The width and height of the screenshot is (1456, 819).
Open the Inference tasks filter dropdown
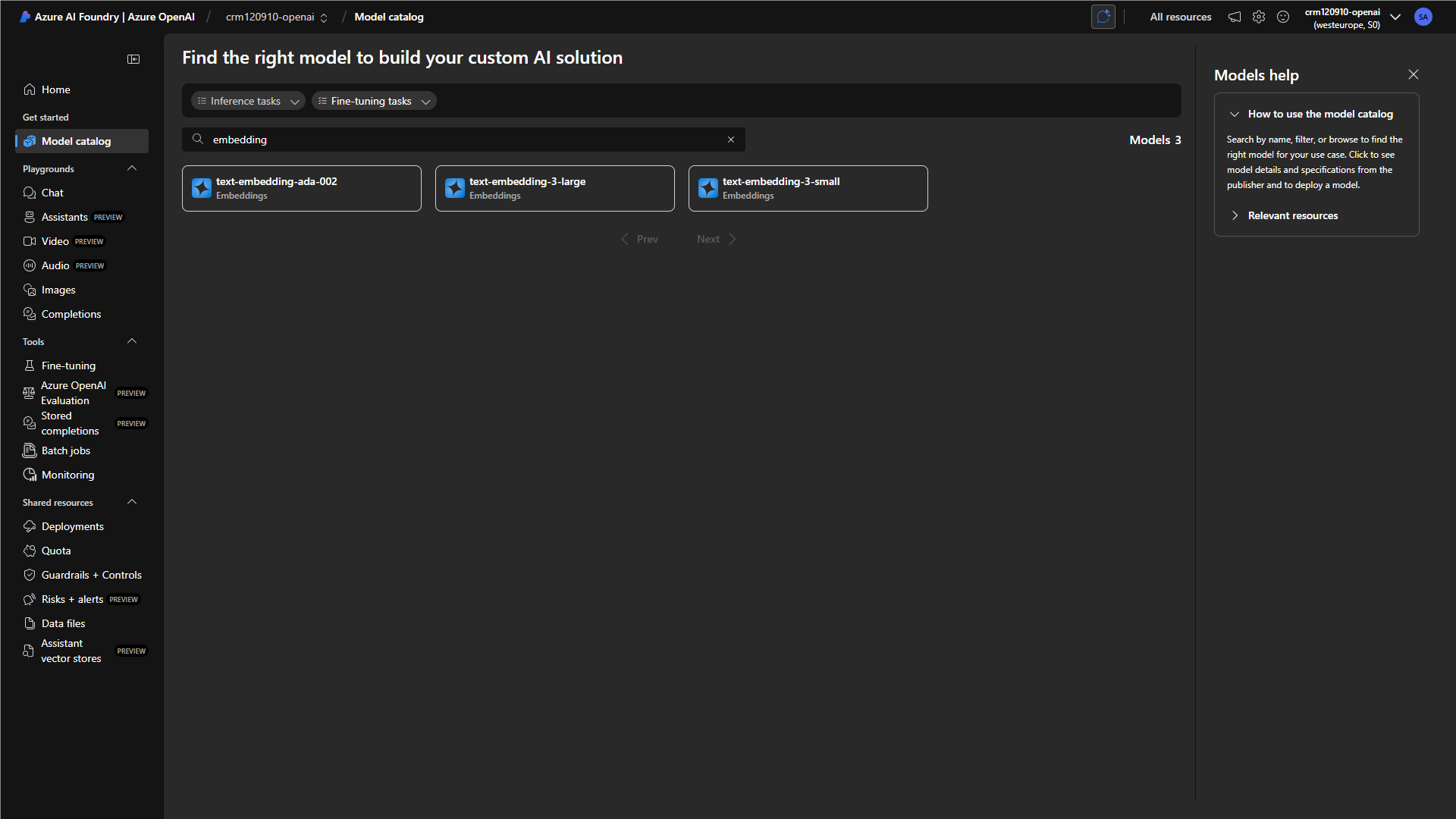(248, 101)
